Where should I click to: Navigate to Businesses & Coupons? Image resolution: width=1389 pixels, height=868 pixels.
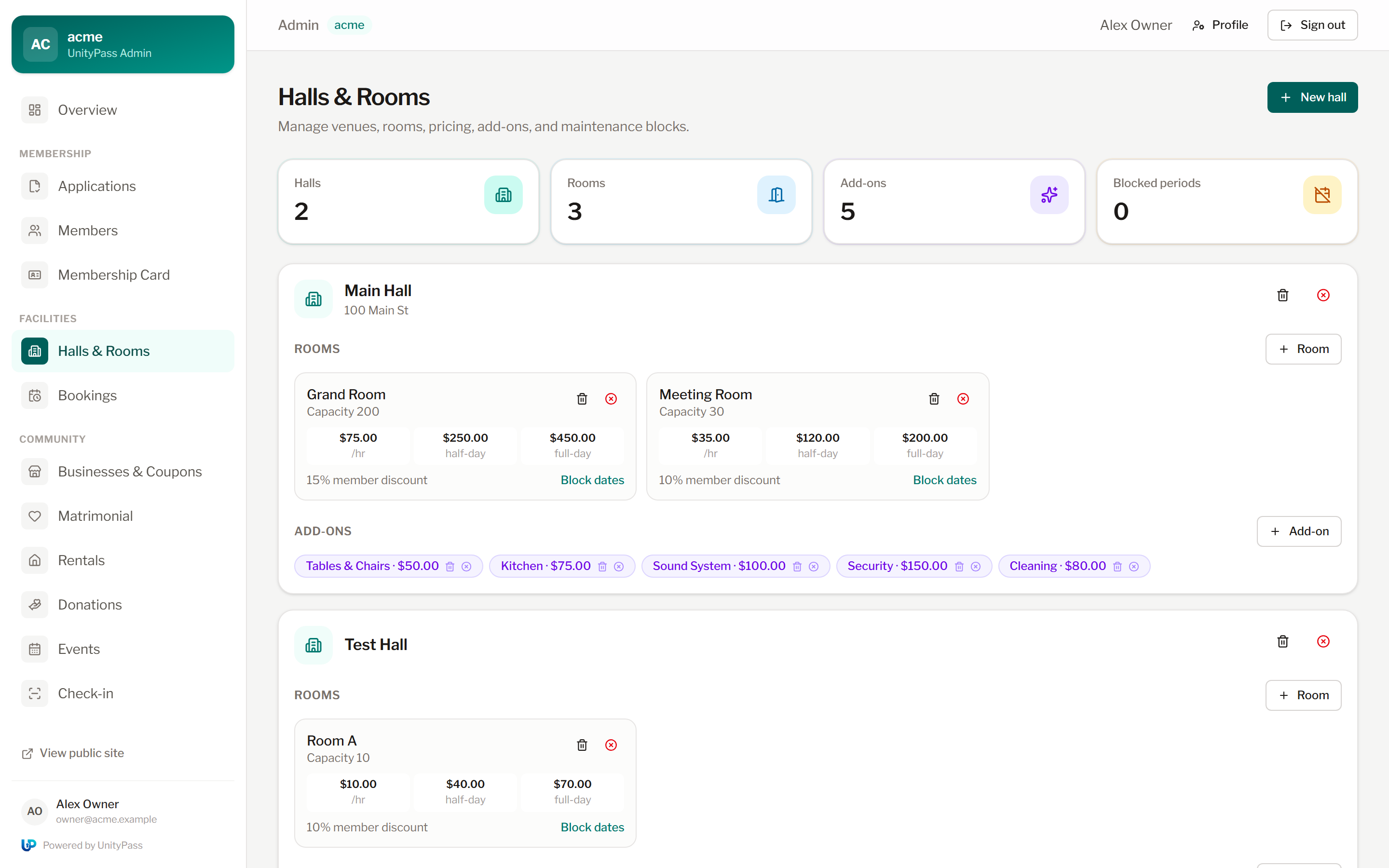click(123, 471)
